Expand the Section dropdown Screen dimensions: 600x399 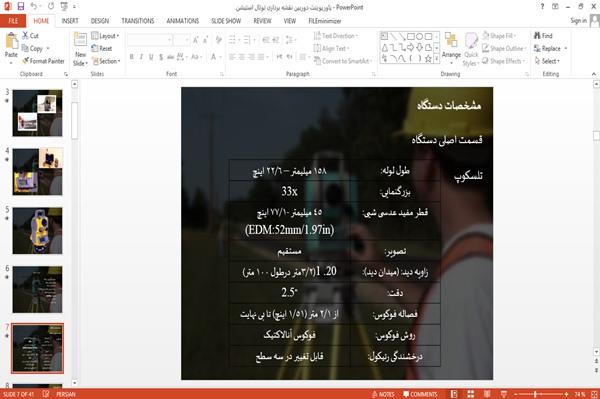point(106,61)
